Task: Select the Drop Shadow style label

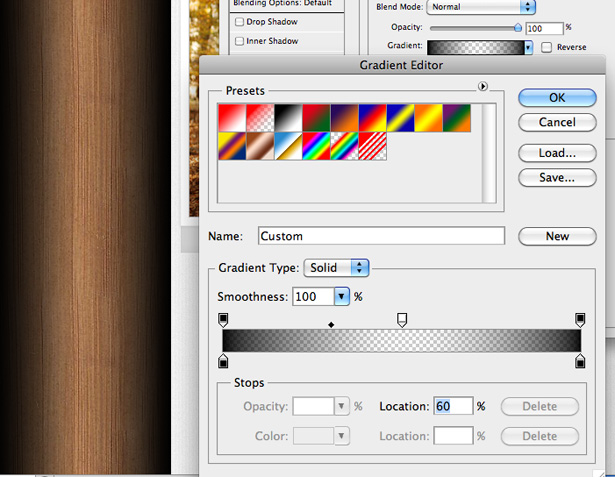Action: 272,22
